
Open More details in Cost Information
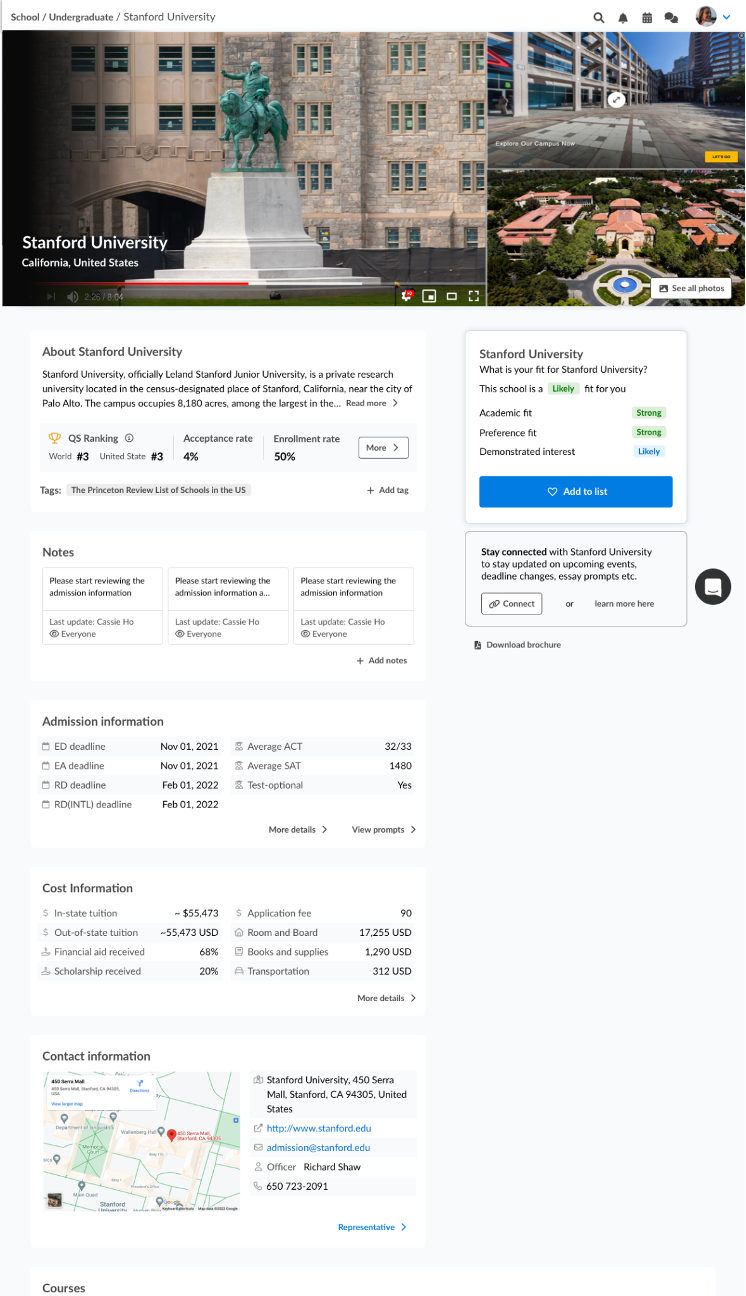tap(387, 998)
